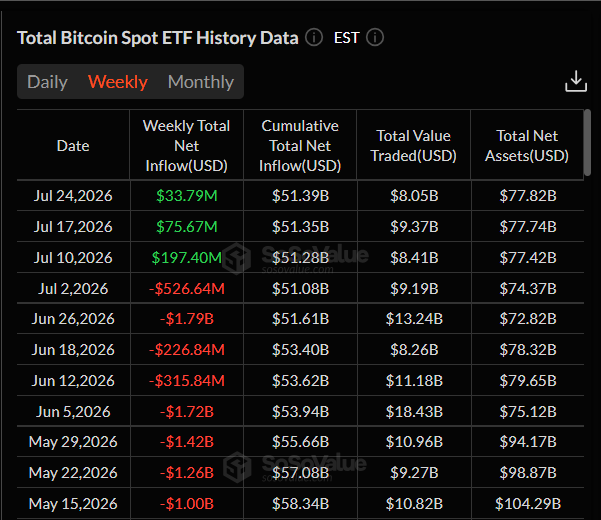
Task: Select the Jun 5,2026 date cell
Action: [73, 412]
